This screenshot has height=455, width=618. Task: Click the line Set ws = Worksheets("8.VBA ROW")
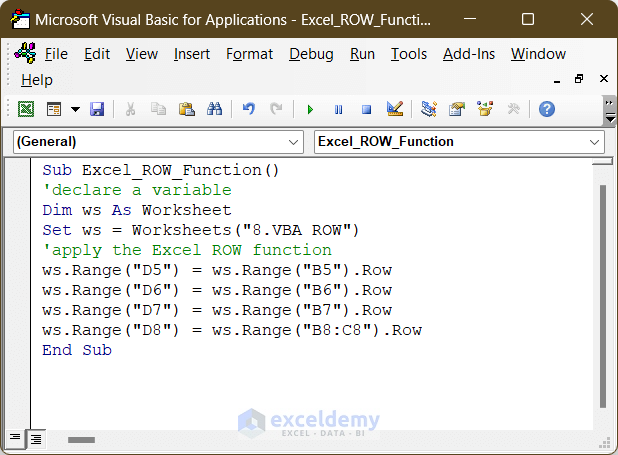point(201,230)
